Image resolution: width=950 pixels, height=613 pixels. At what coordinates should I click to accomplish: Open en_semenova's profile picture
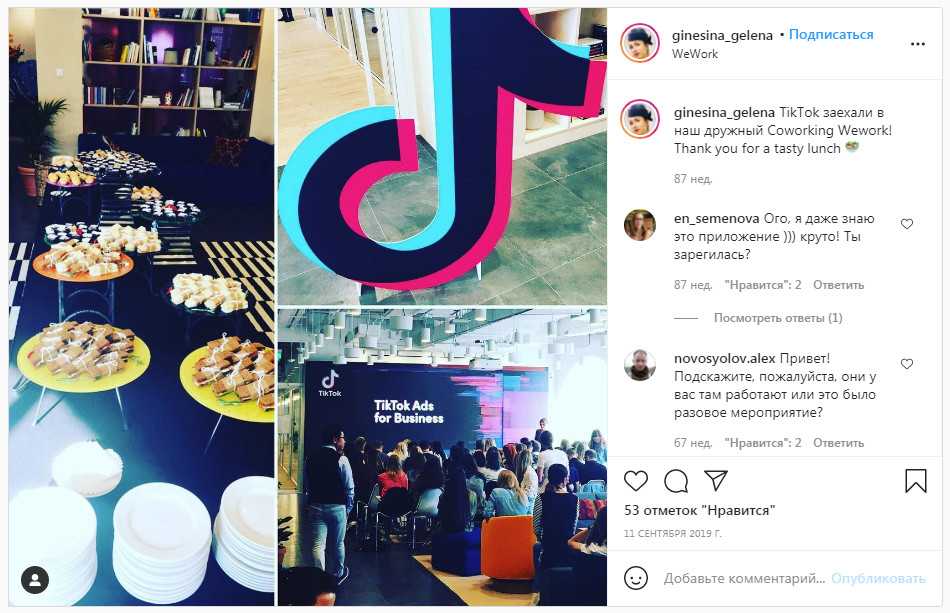640,225
